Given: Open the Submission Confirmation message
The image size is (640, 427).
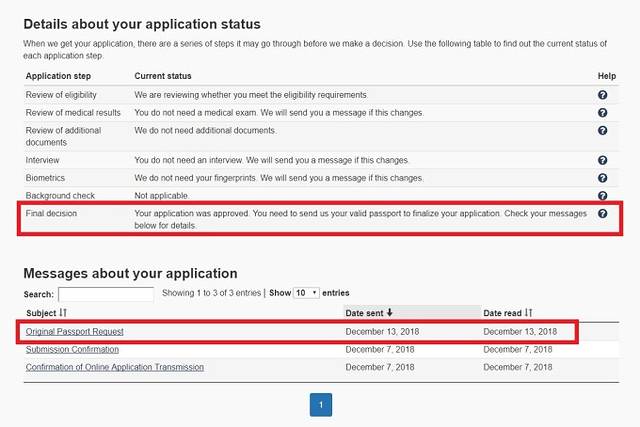Looking at the screenshot, I should tap(72, 349).
